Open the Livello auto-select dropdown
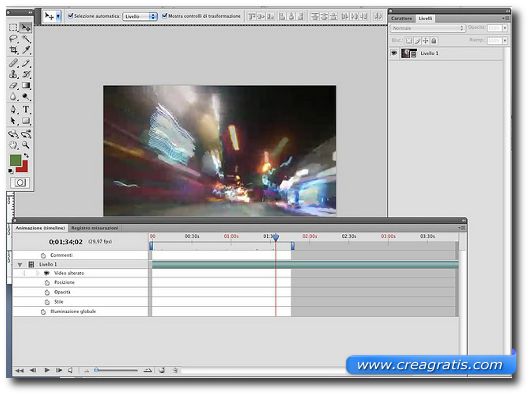Viewport: 530px width, 396px height. click(x=140, y=16)
